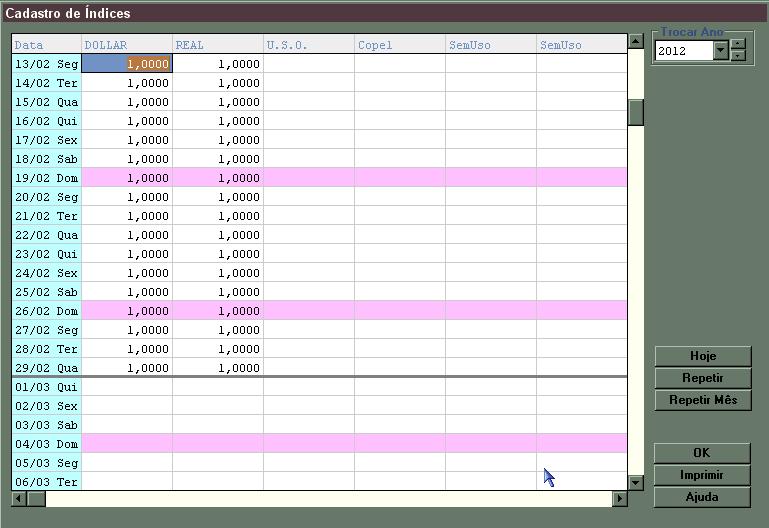Click the vertical scrollbar thumb

(636, 112)
